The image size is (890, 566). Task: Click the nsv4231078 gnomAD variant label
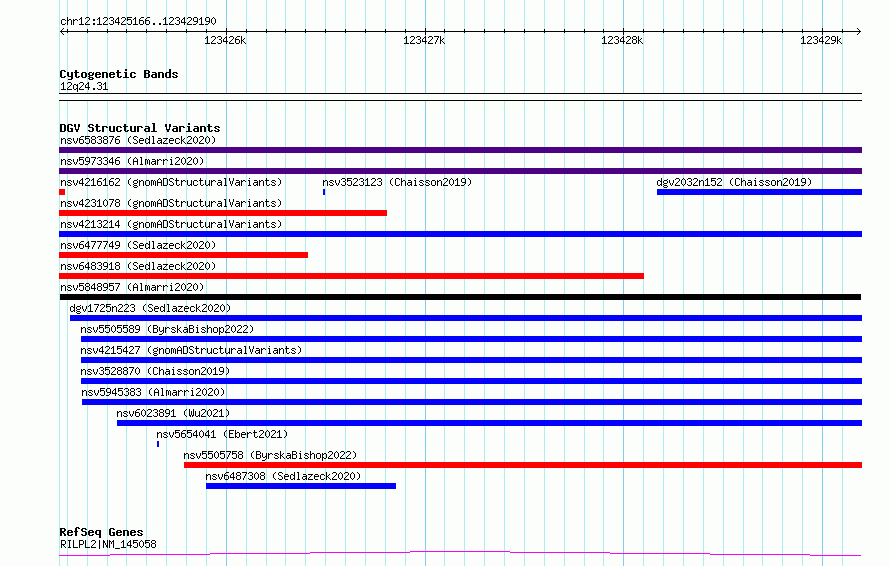click(171, 203)
